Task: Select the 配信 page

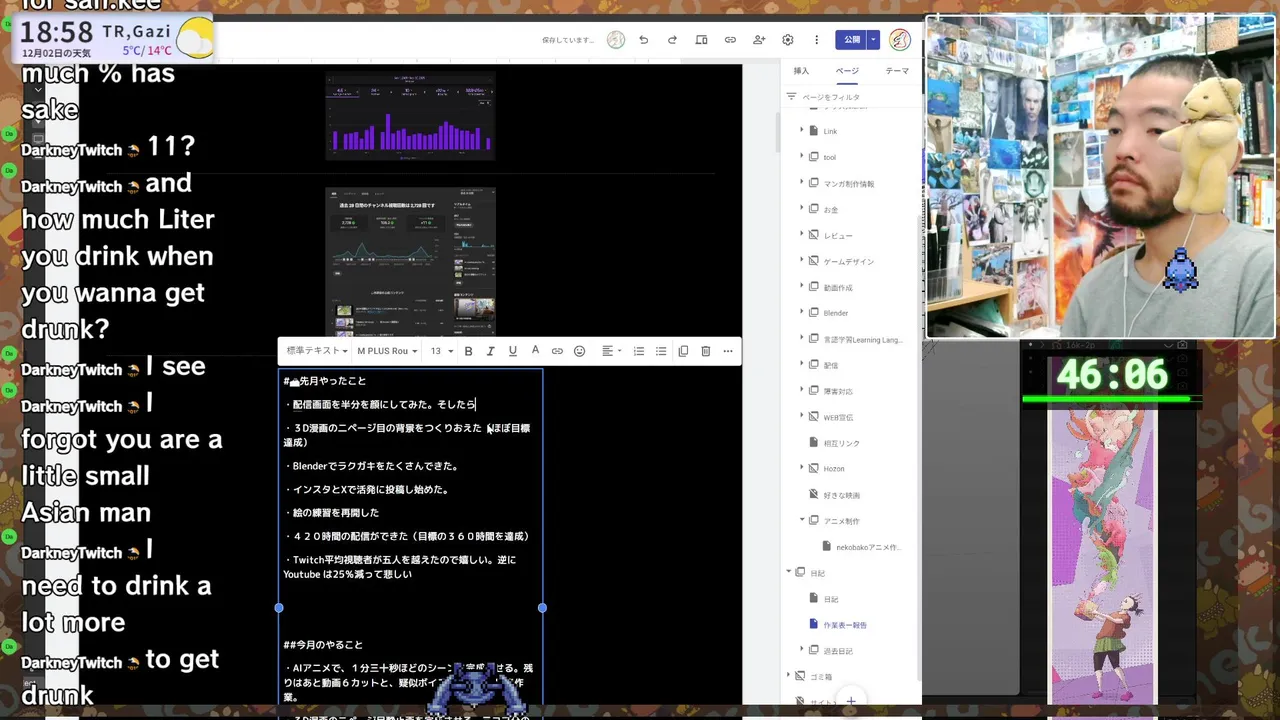Action: 831,365
